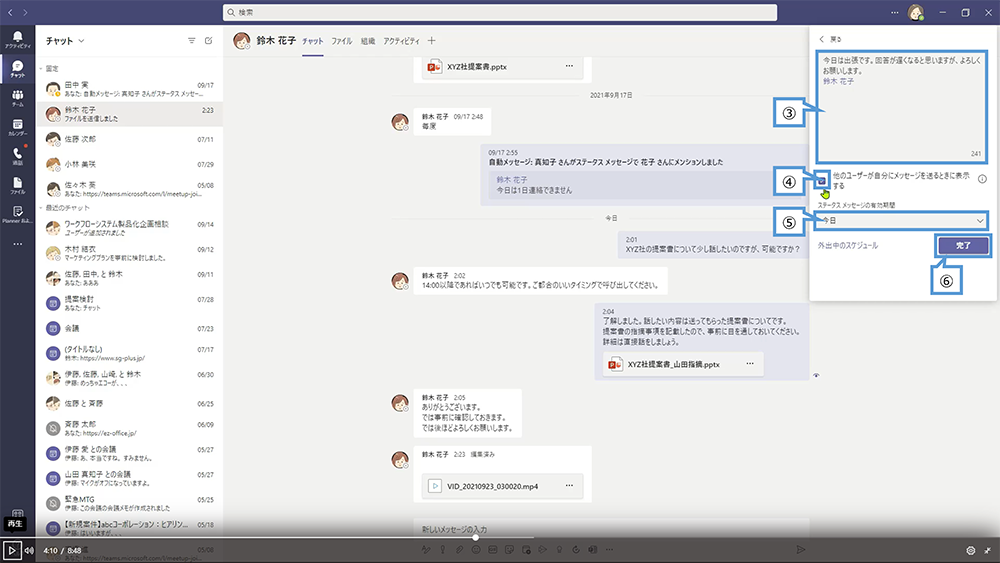Switch to the ファイル tab
Image resolution: width=1000 pixels, height=563 pixels.
click(342, 41)
